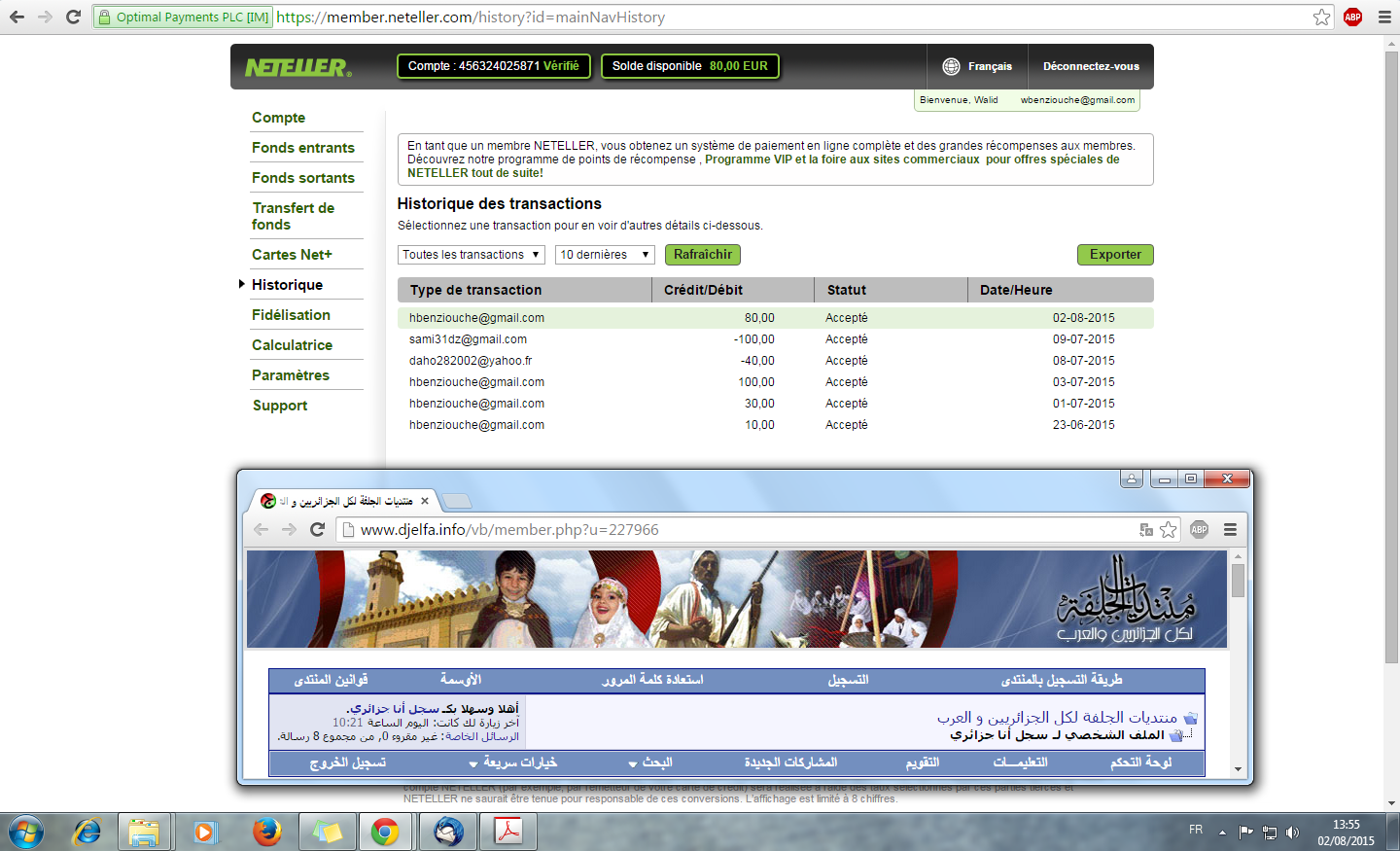Click the Français language link
1400x851 pixels.
pyautogui.click(x=990, y=66)
